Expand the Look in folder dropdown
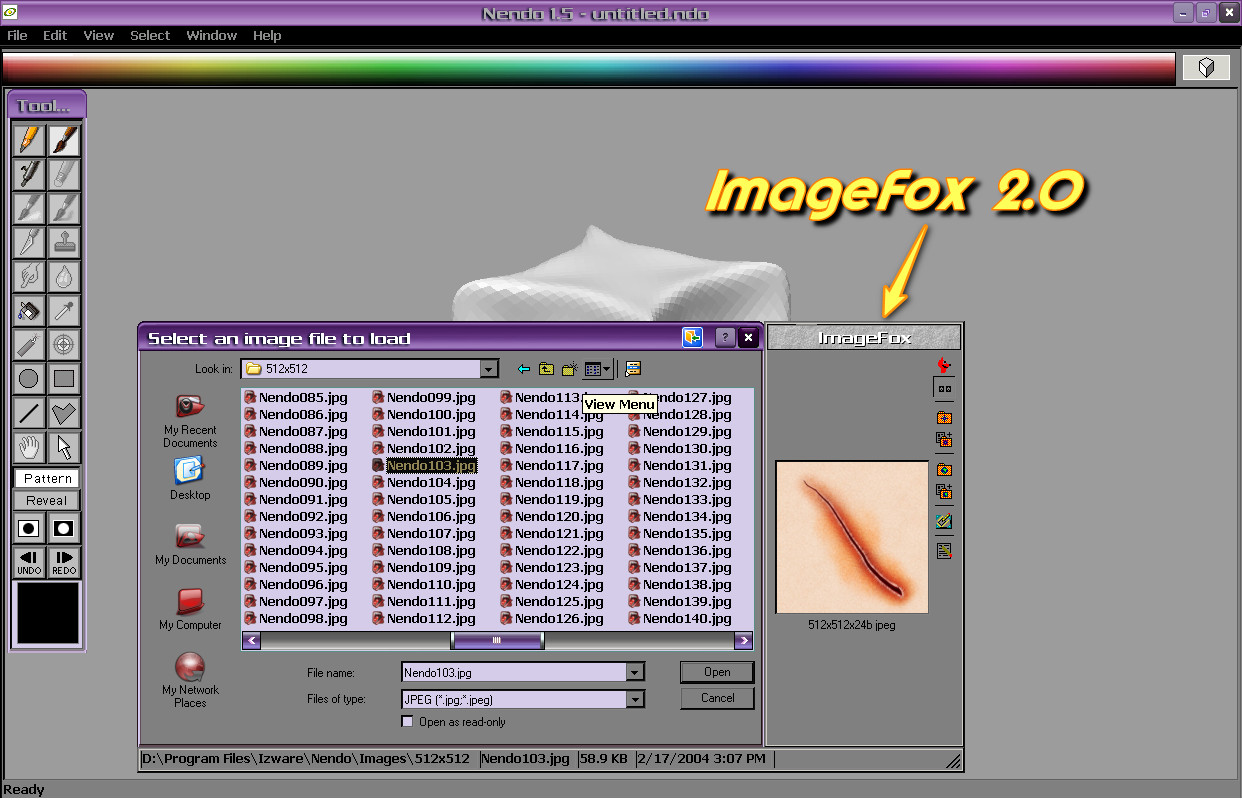Image resolution: width=1242 pixels, height=800 pixels. point(488,369)
